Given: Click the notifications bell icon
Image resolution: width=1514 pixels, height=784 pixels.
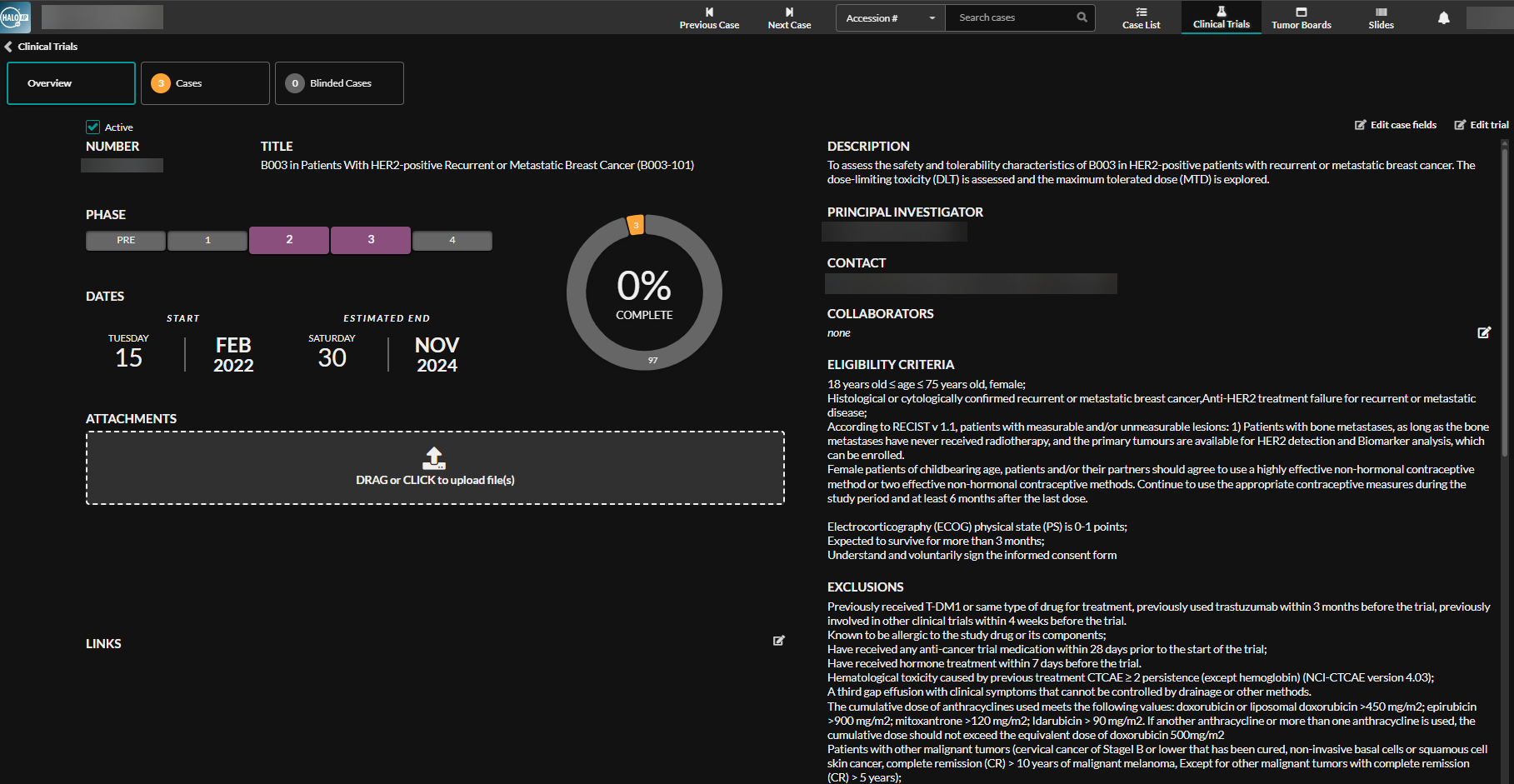Looking at the screenshot, I should 1443,17.
